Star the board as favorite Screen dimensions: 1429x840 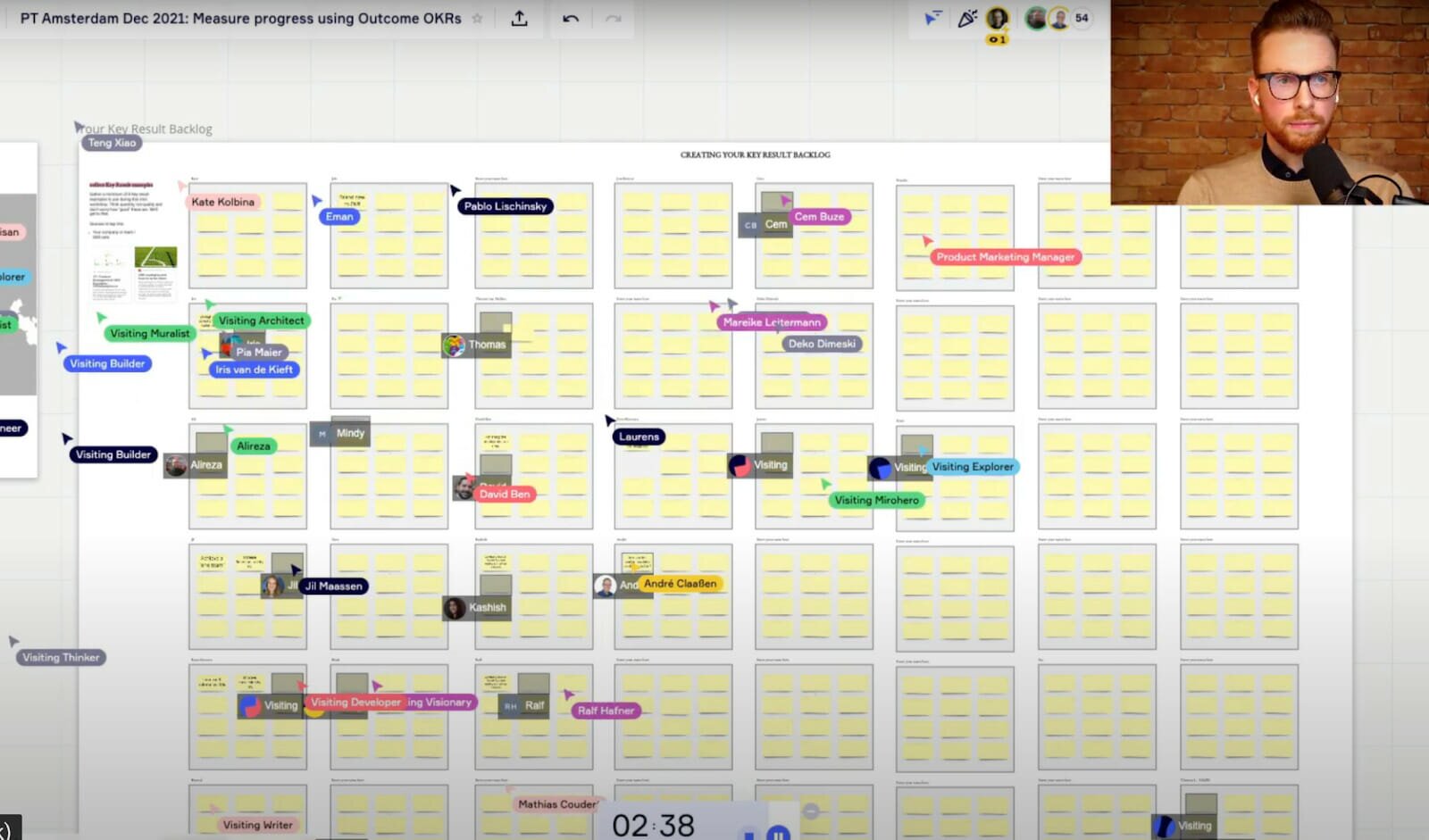(x=477, y=19)
